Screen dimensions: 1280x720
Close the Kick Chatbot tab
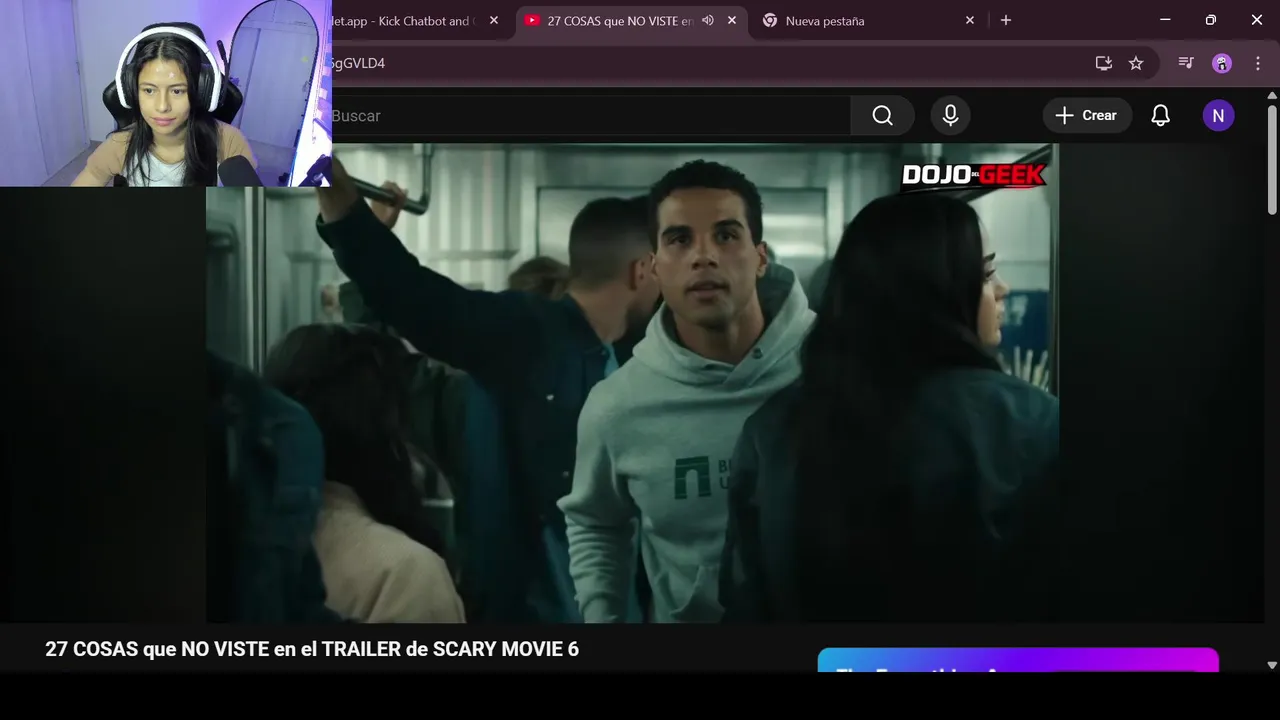[x=494, y=20]
